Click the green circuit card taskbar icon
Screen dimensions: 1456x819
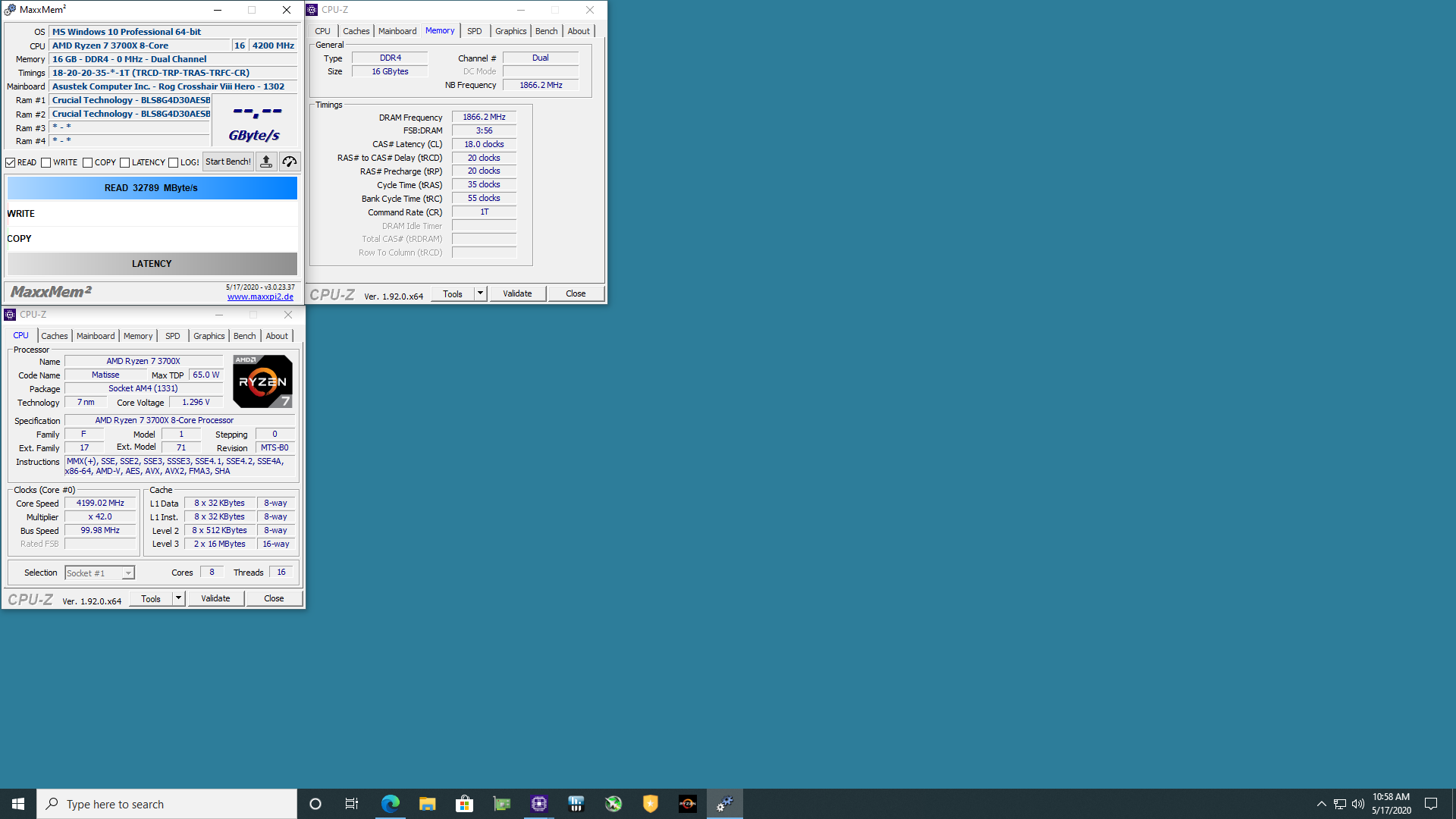502,804
